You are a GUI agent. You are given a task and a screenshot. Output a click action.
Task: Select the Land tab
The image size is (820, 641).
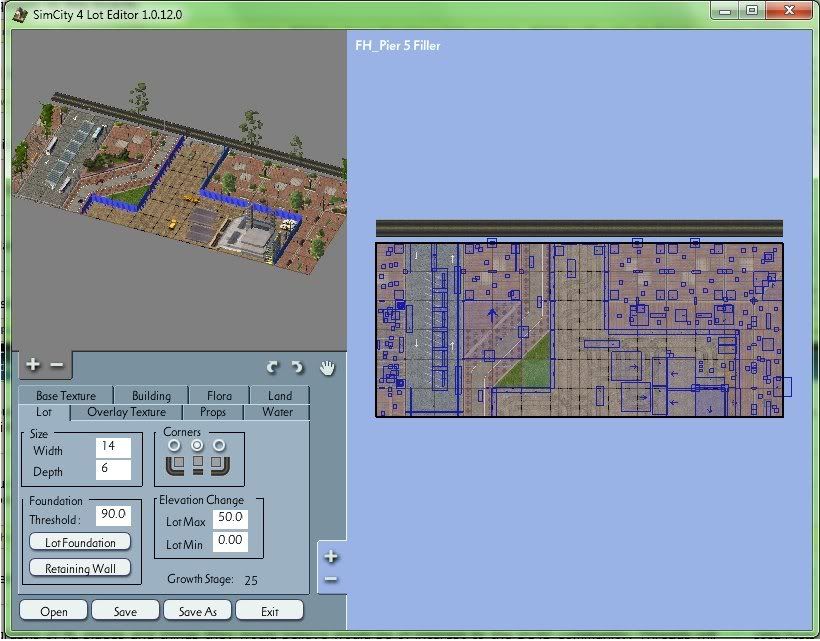coord(280,395)
